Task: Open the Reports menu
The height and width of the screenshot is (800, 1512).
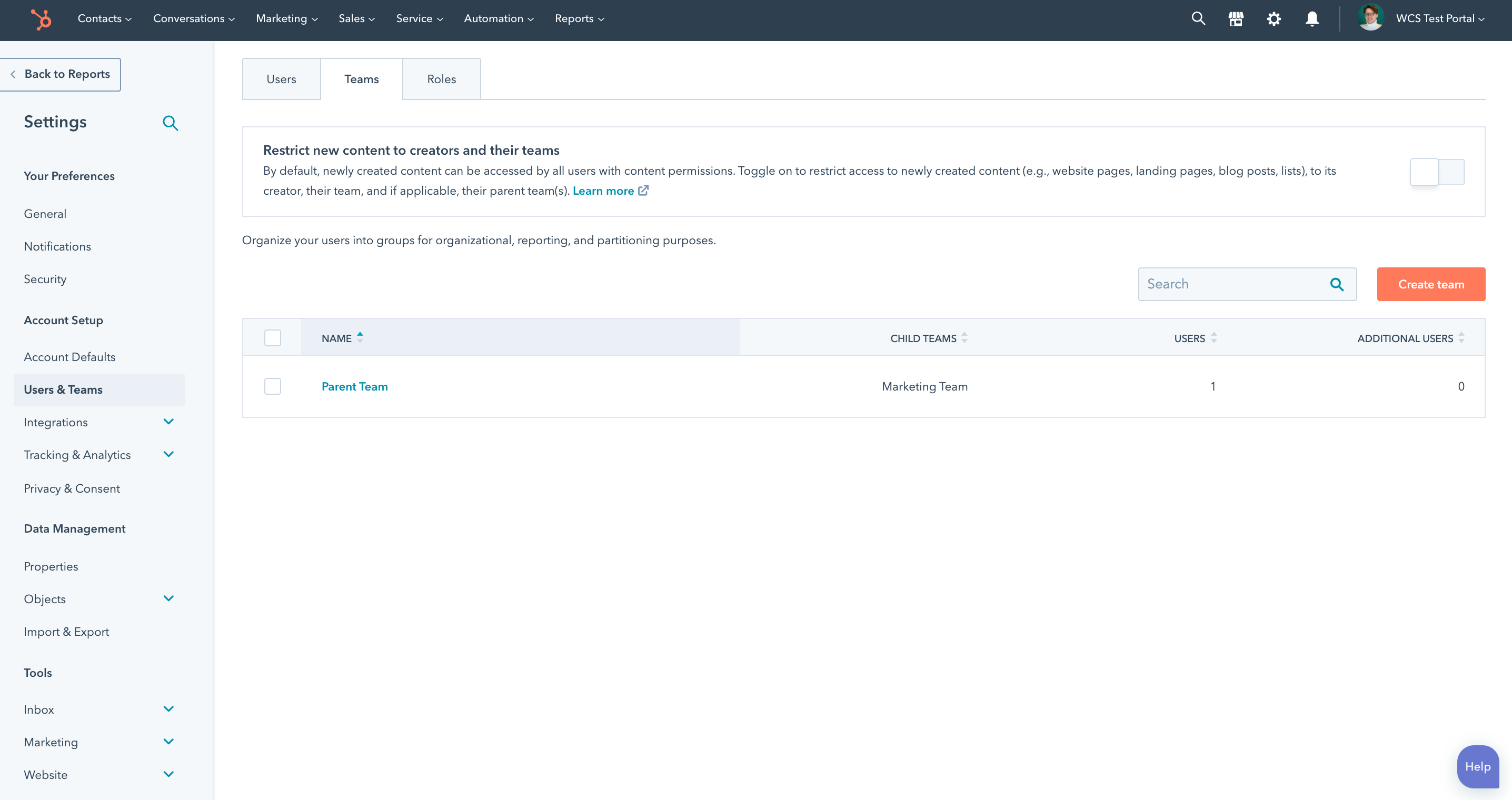Action: [579, 19]
